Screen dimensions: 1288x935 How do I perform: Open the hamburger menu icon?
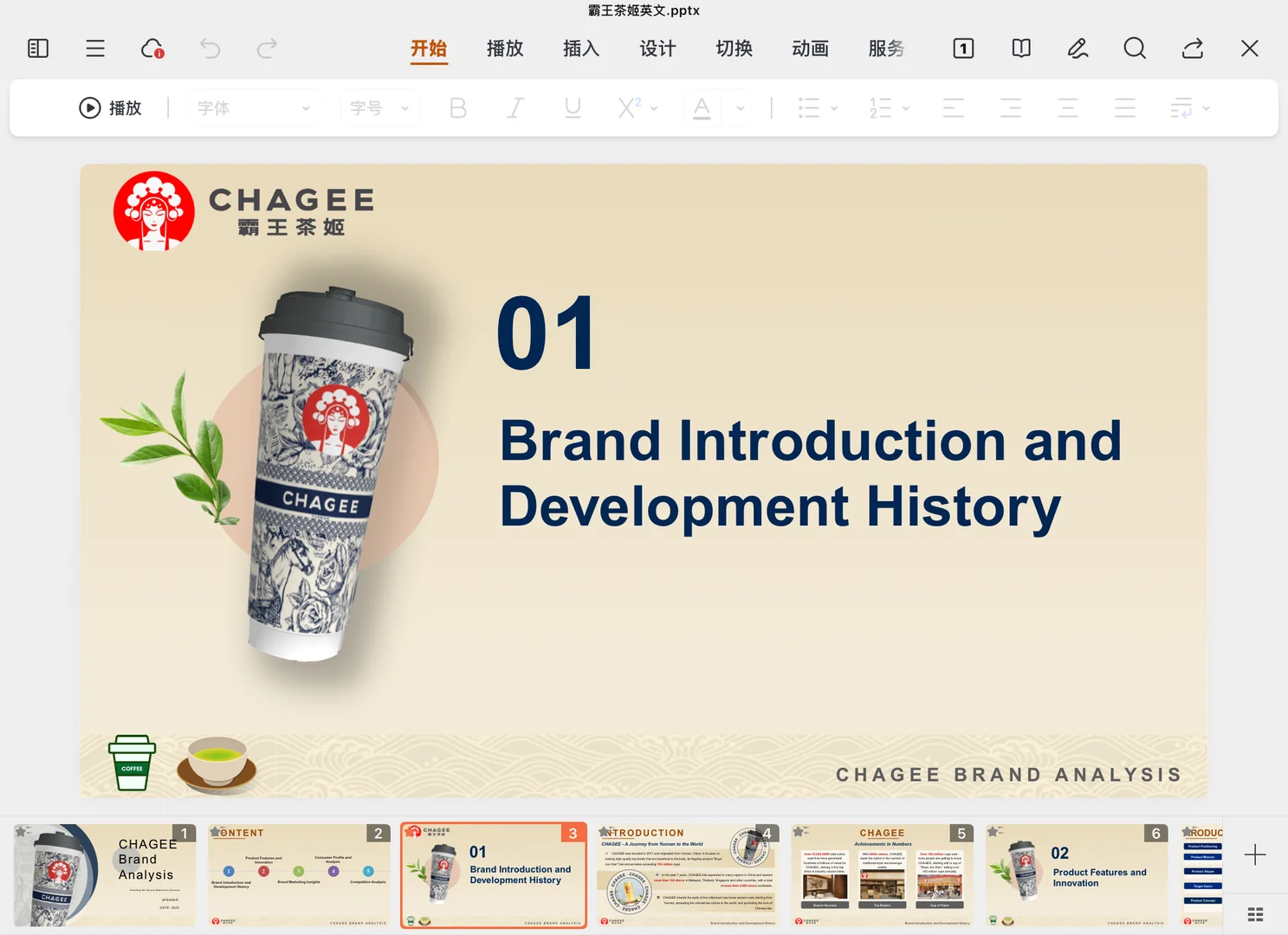coord(95,48)
